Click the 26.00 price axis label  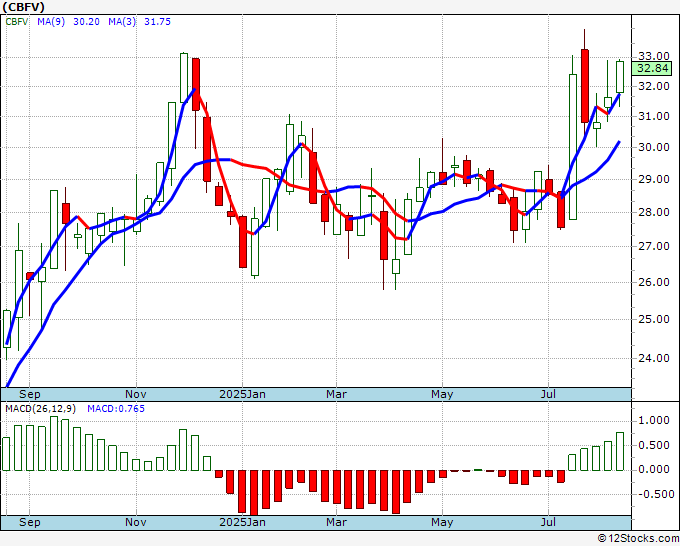[654, 282]
